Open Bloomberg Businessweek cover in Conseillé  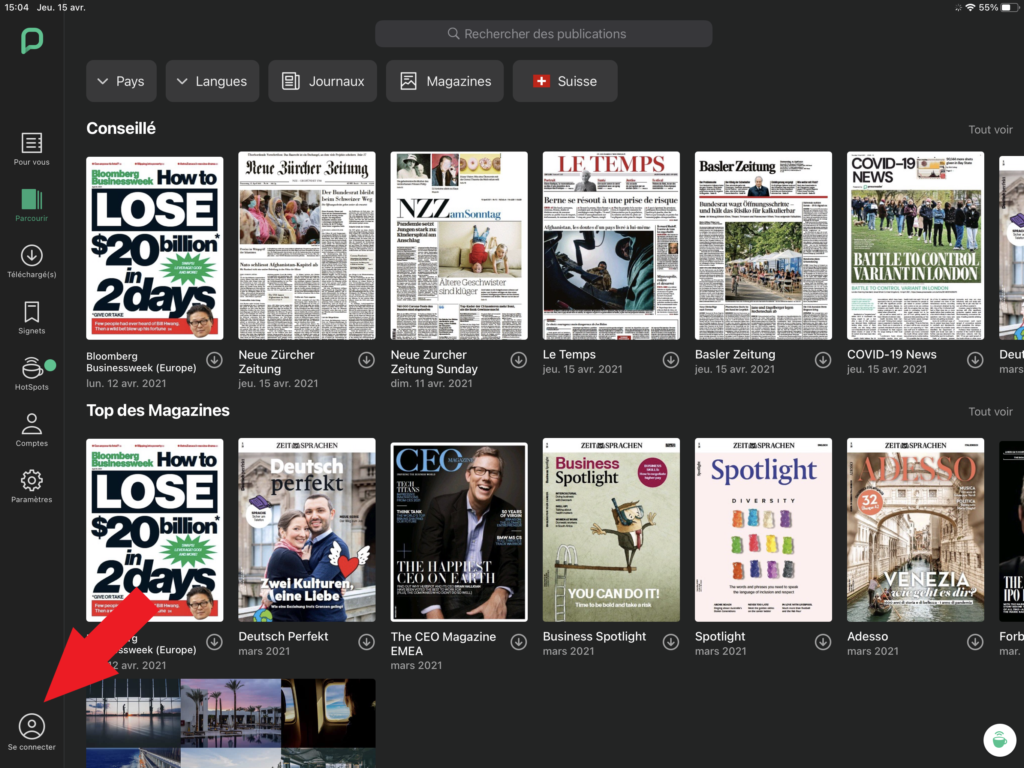pyautogui.click(x=155, y=248)
